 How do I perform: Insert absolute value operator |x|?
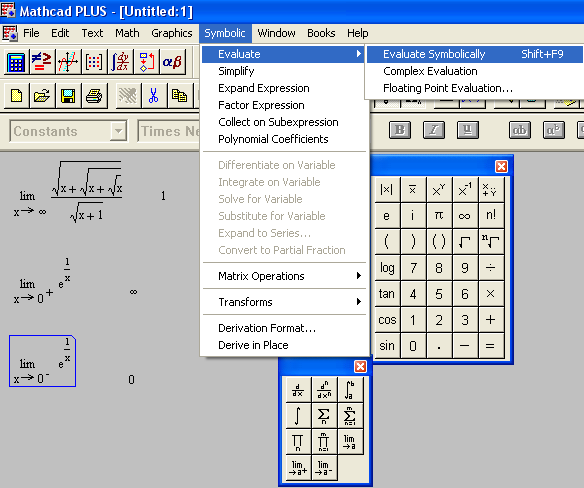tap(387, 190)
